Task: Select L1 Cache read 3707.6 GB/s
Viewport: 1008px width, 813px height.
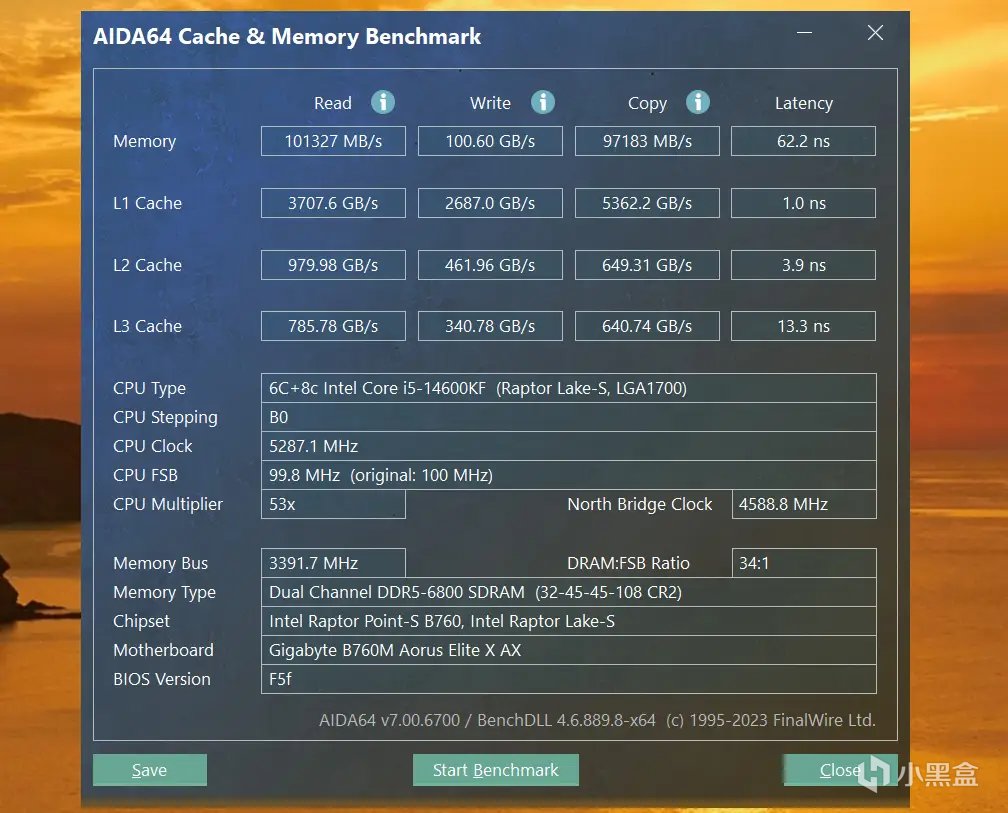Action: point(333,203)
